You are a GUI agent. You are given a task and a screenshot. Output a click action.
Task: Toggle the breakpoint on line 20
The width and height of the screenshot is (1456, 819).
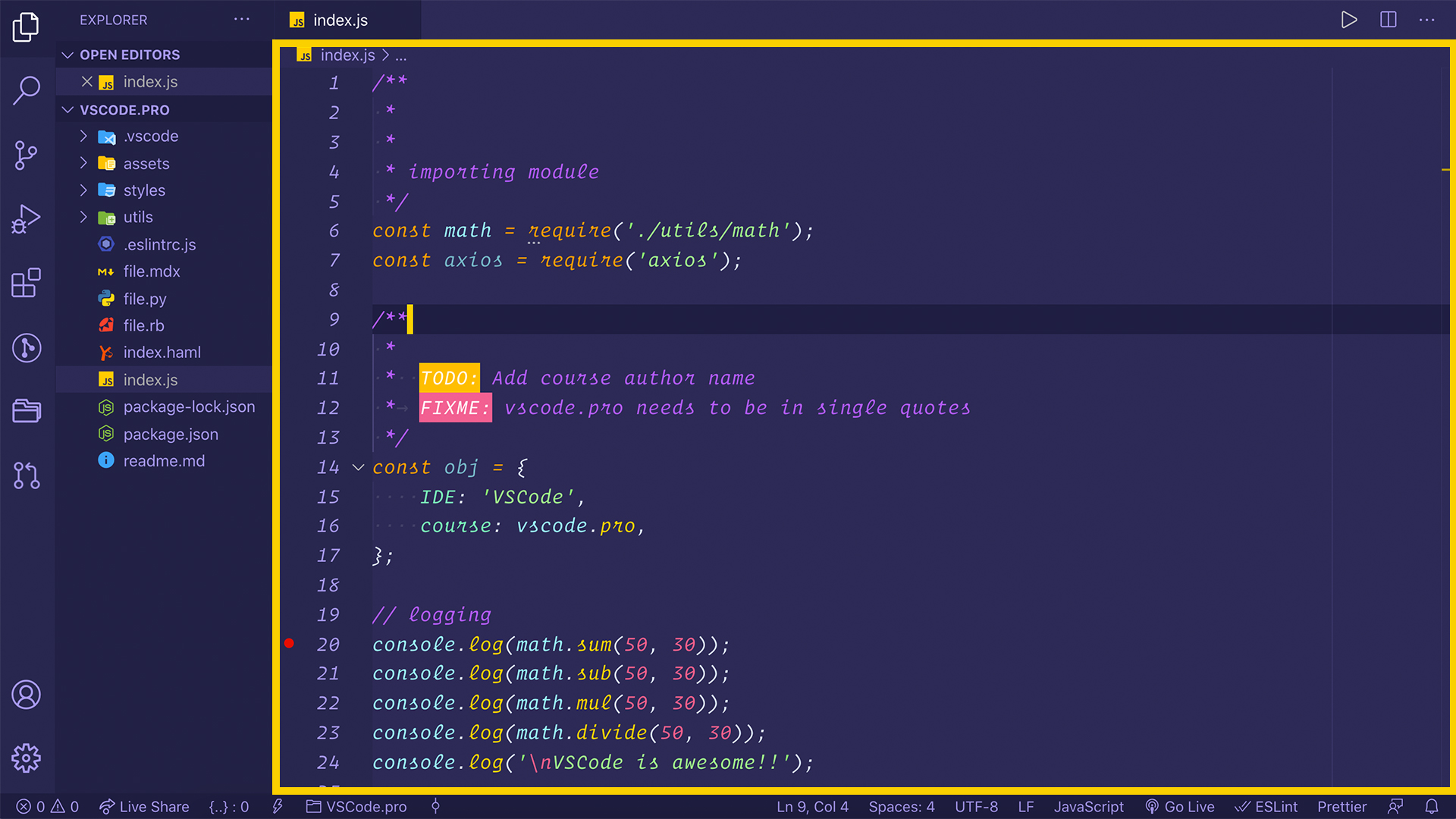click(x=289, y=643)
